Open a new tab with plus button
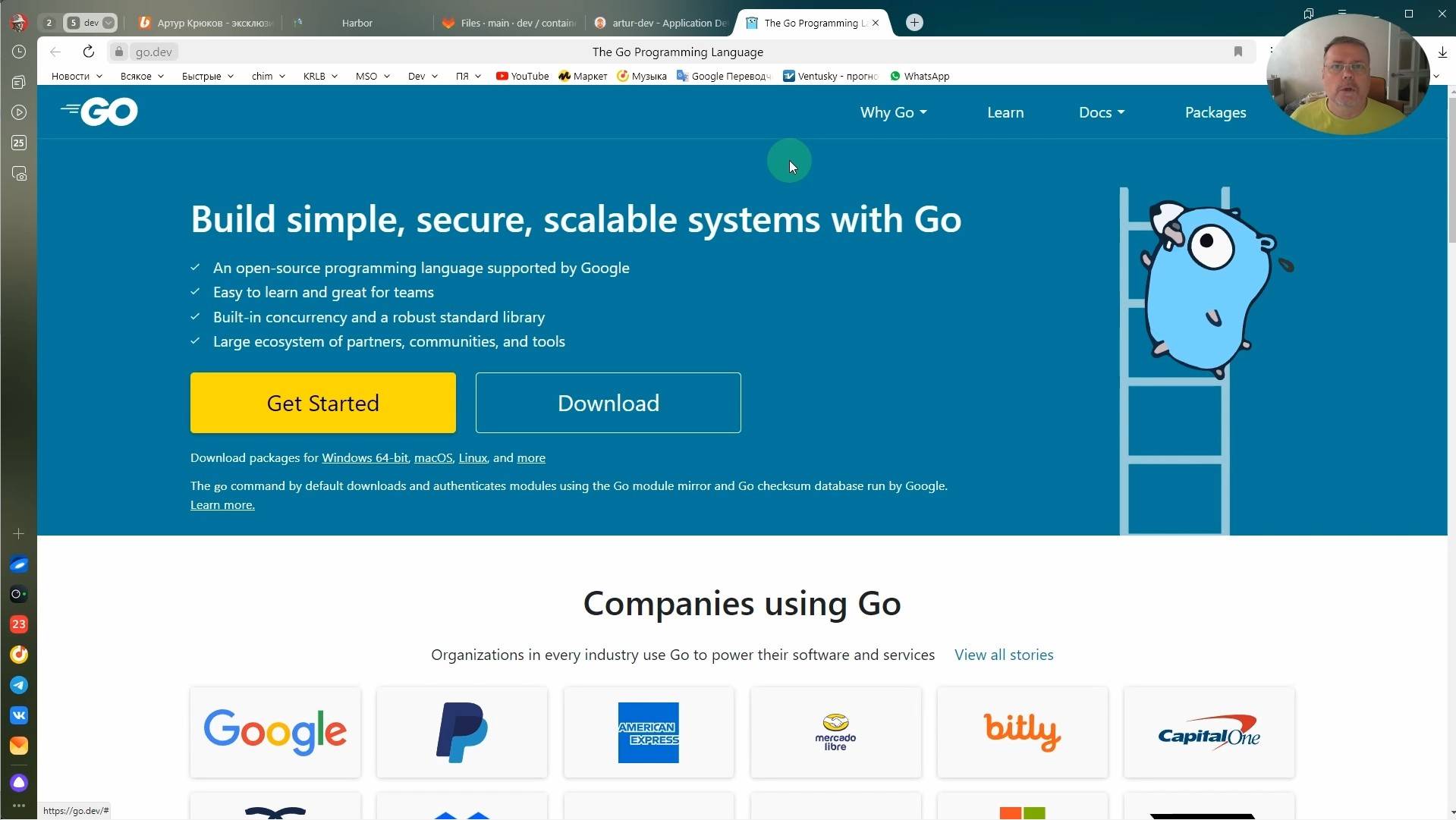 click(x=914, y=23)
